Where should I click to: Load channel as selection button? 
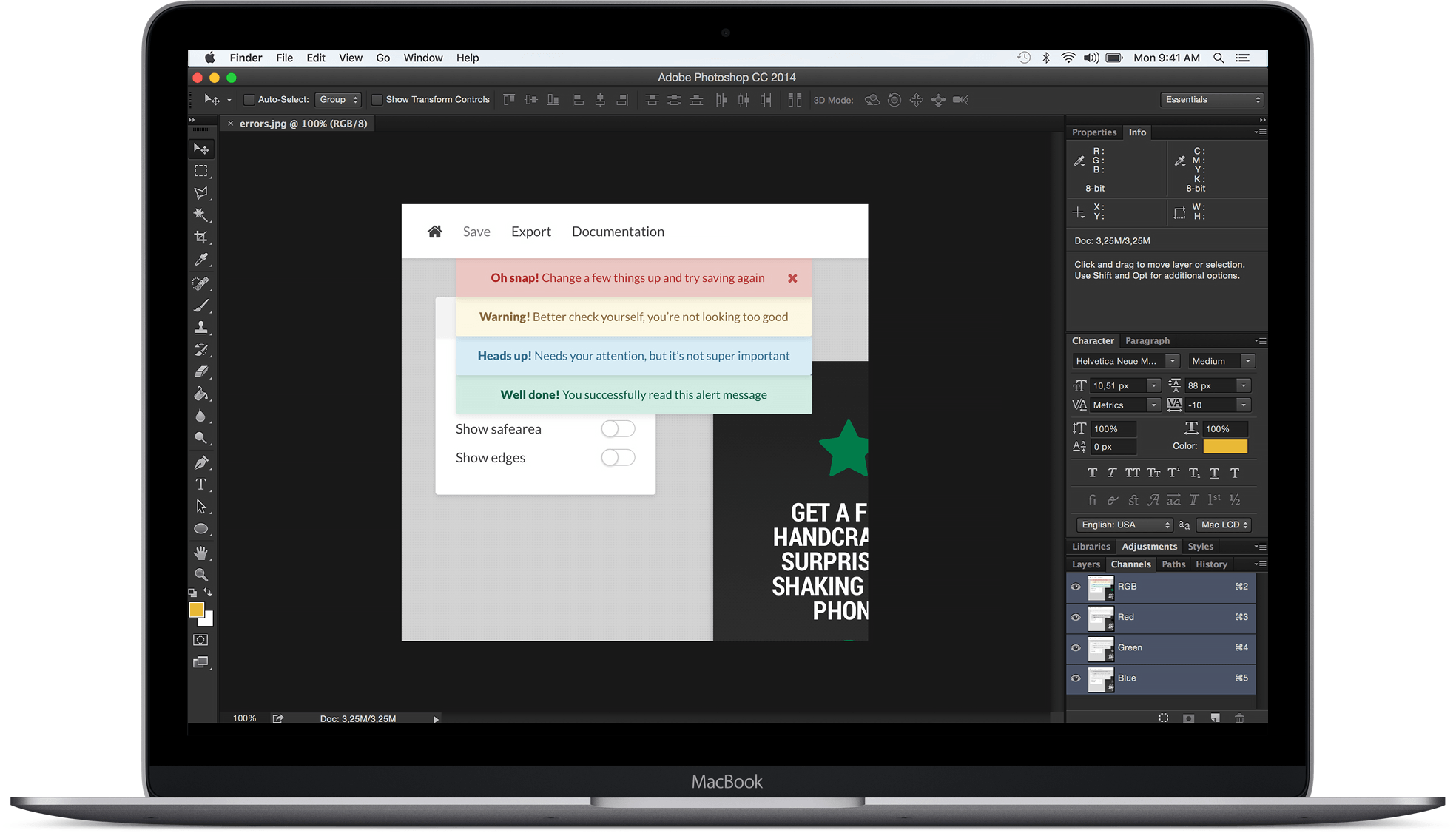coord(1164,718)
